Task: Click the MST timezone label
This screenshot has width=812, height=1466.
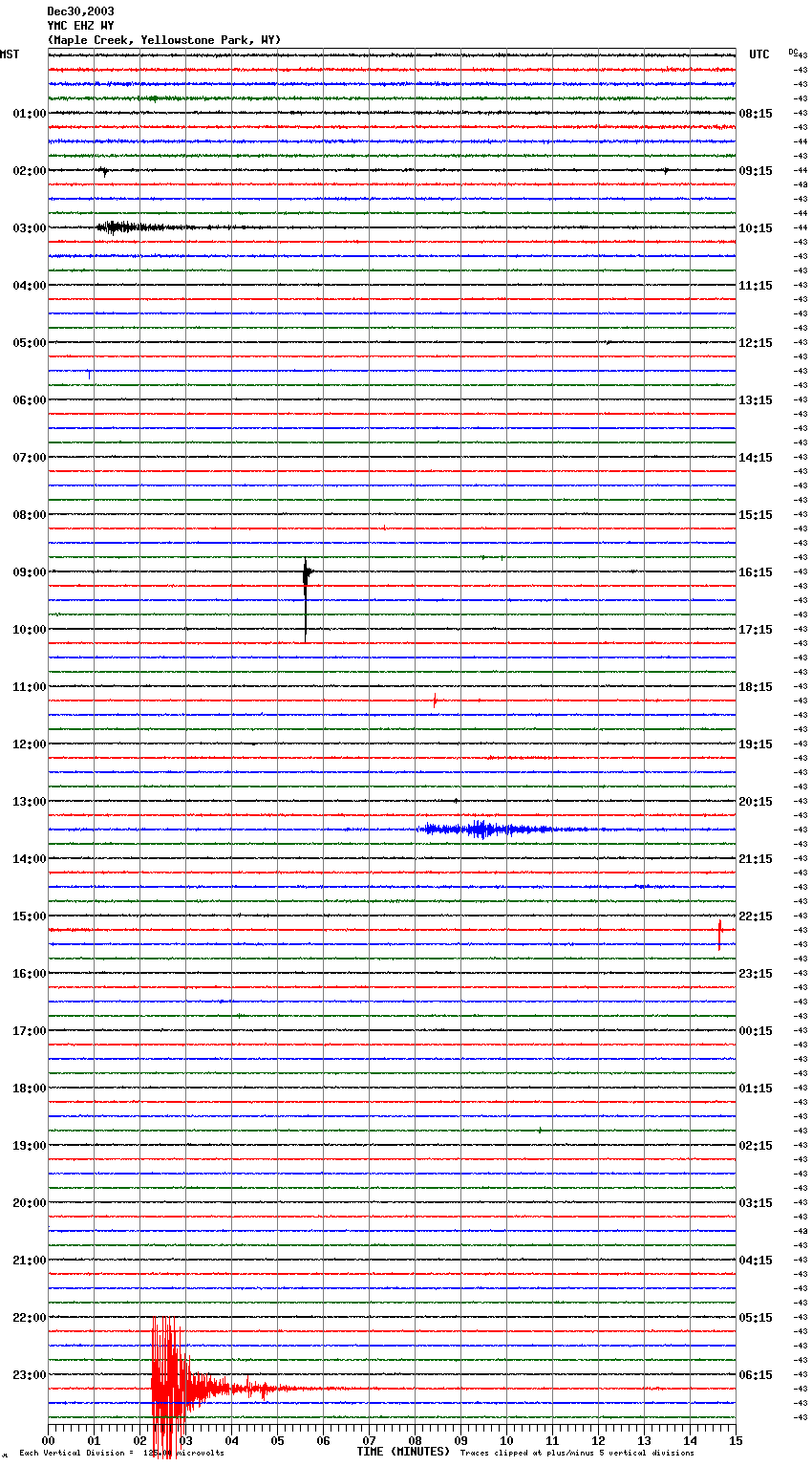Action: pyautogui.click(x=10, y=54)
